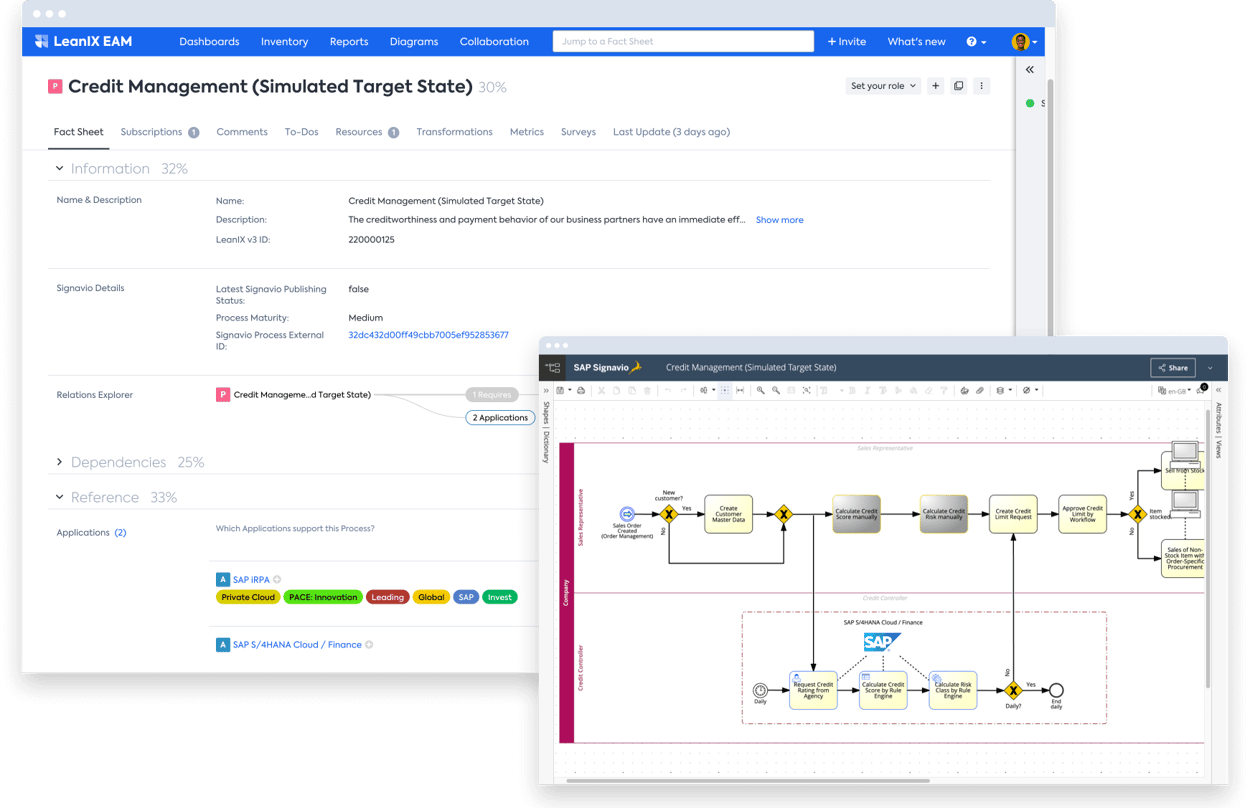This screenshot has width=1250, height=808.
Task: Open the Reports menu
Action: click(x=348, y=41)
